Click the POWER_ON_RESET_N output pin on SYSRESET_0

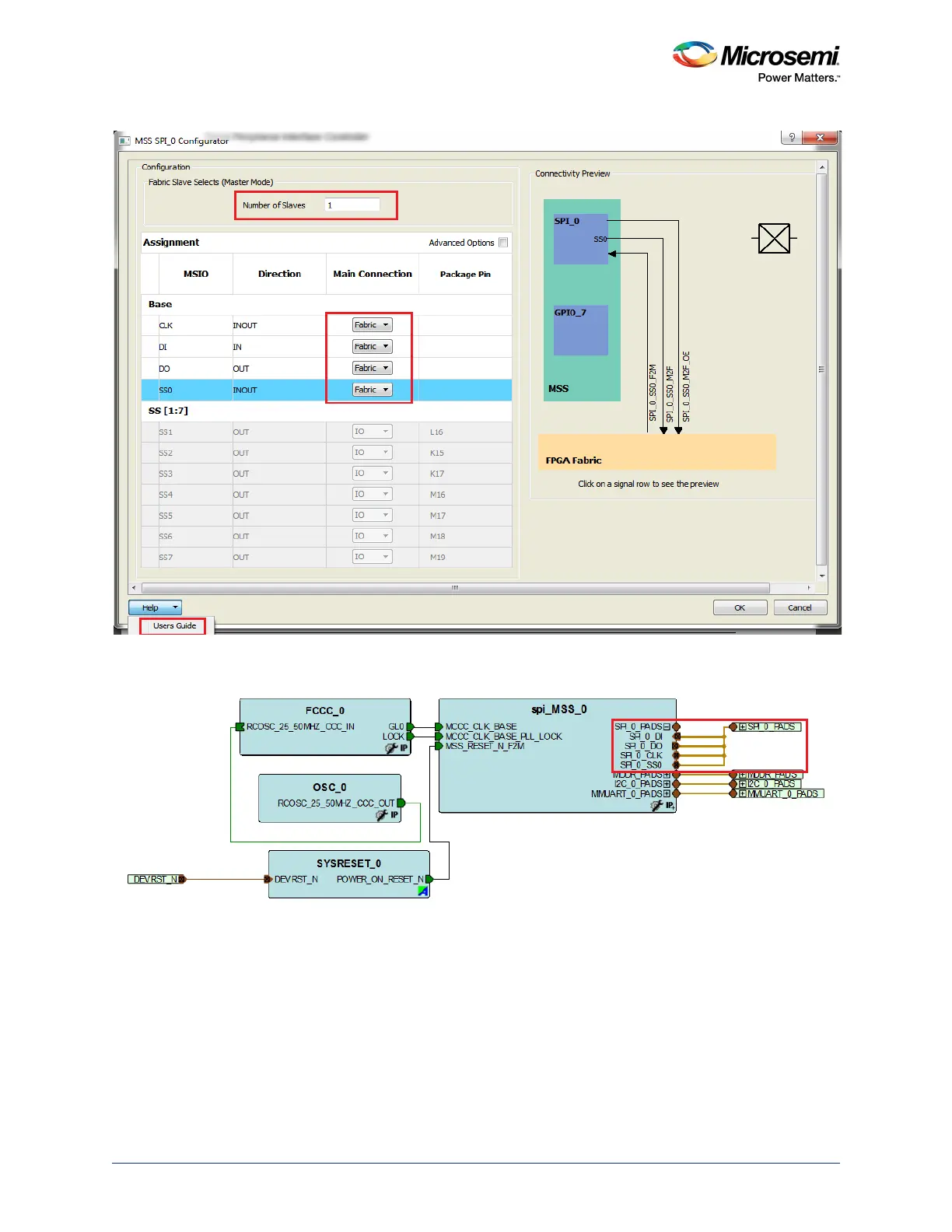click(429, 879)
